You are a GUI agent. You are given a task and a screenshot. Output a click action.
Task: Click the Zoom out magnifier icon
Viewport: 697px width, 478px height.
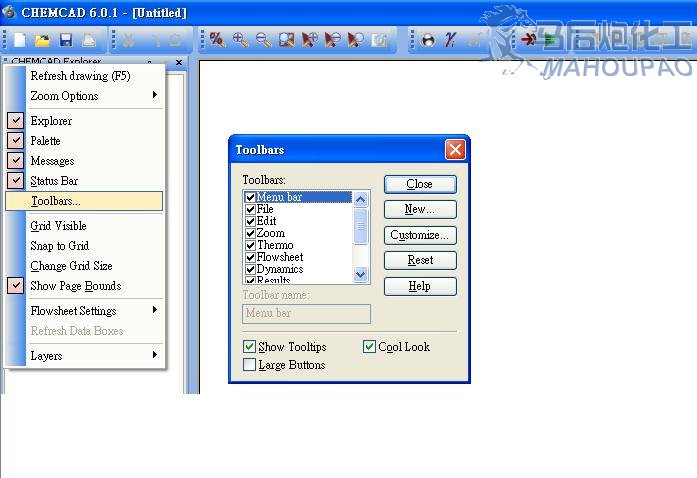pos(263,40)
